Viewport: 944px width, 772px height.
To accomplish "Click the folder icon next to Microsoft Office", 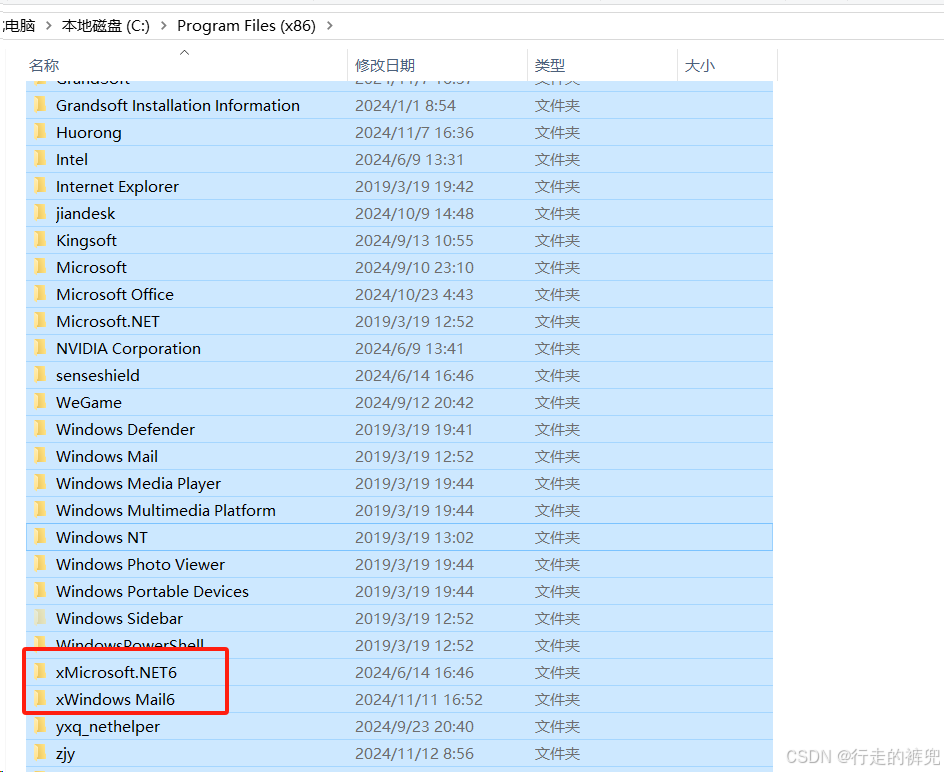I will (40, 293).
